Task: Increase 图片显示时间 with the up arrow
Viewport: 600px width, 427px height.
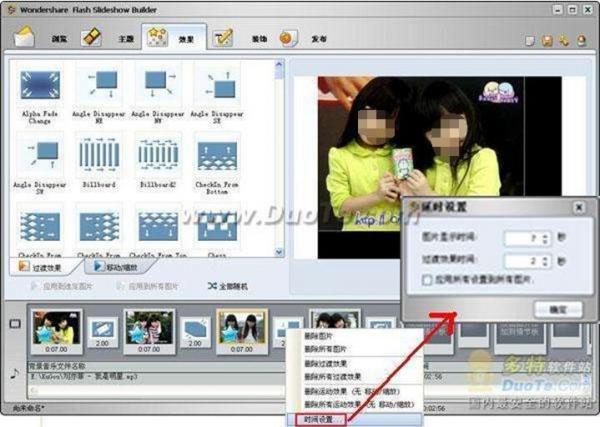Action: point(546,235)
